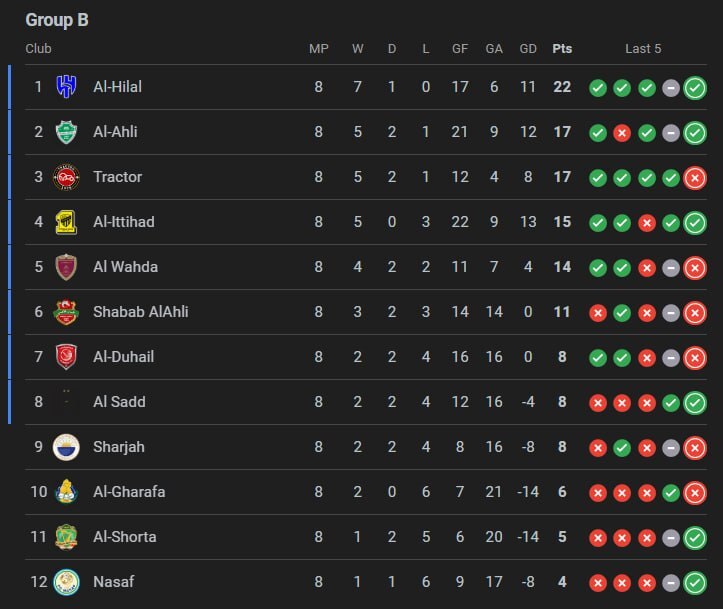This screenshot has width=723, height=609.
Task: Click the Al-Ahli club logo
Action: [66, 132]
